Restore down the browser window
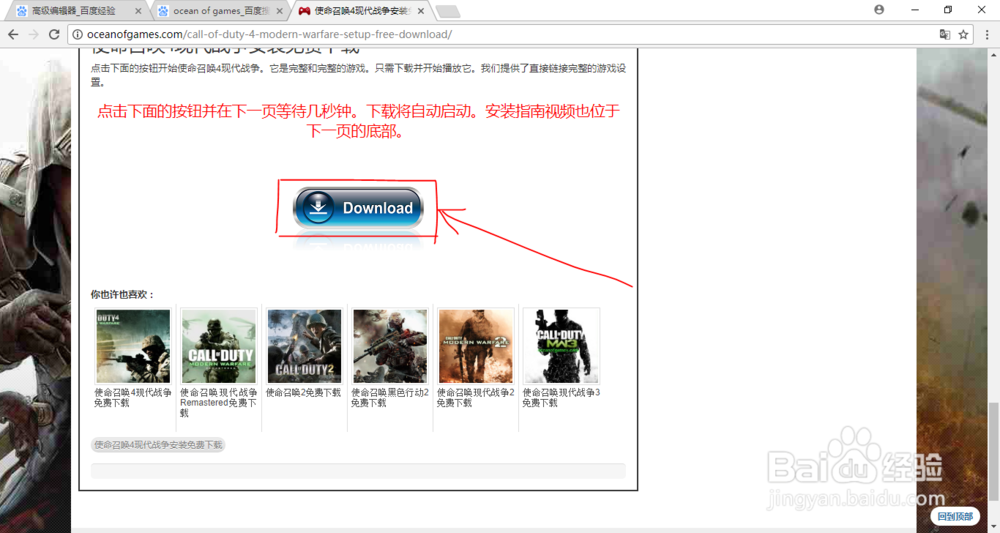This screenshot has width=1000, height=533. [948, 10]
